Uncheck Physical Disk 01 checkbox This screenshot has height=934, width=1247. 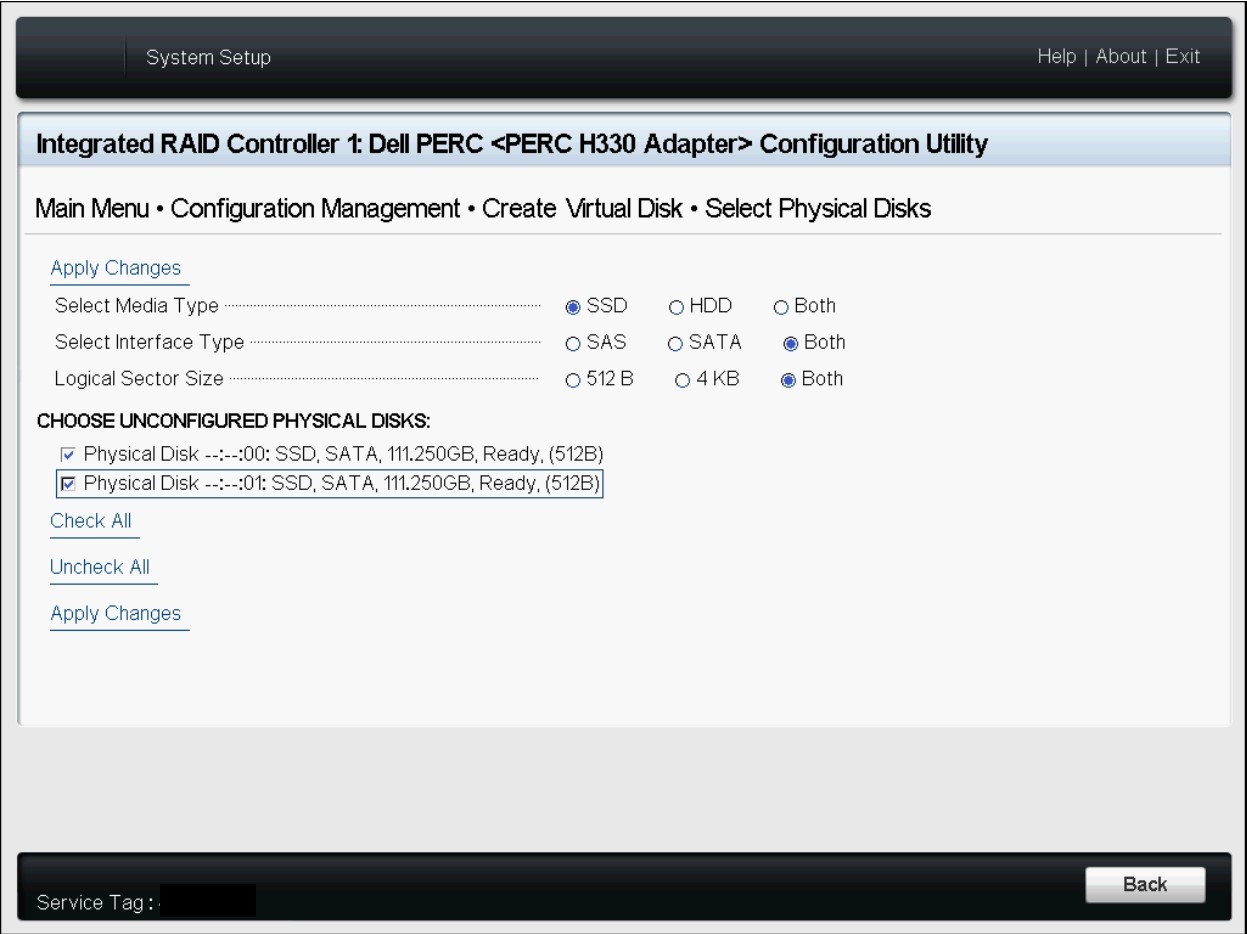click(x=68, y=484)
